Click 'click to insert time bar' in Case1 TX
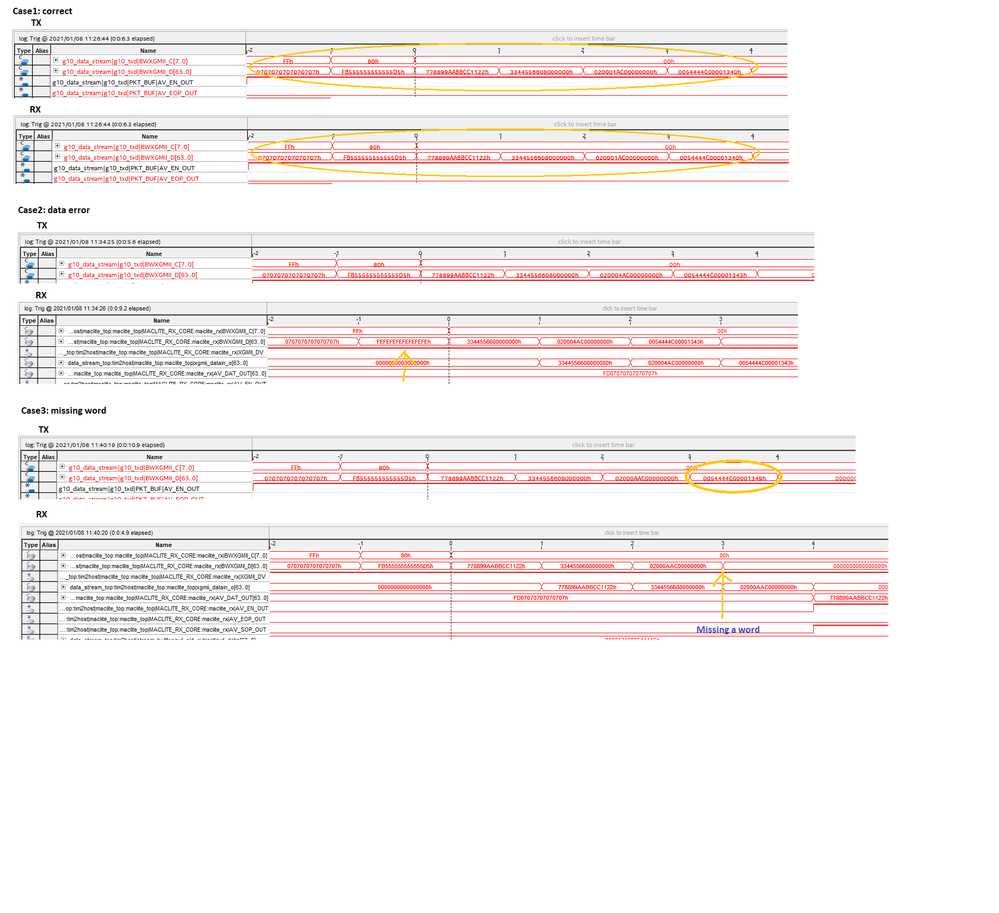Screen dimensions: 999x913 [584, 39]
